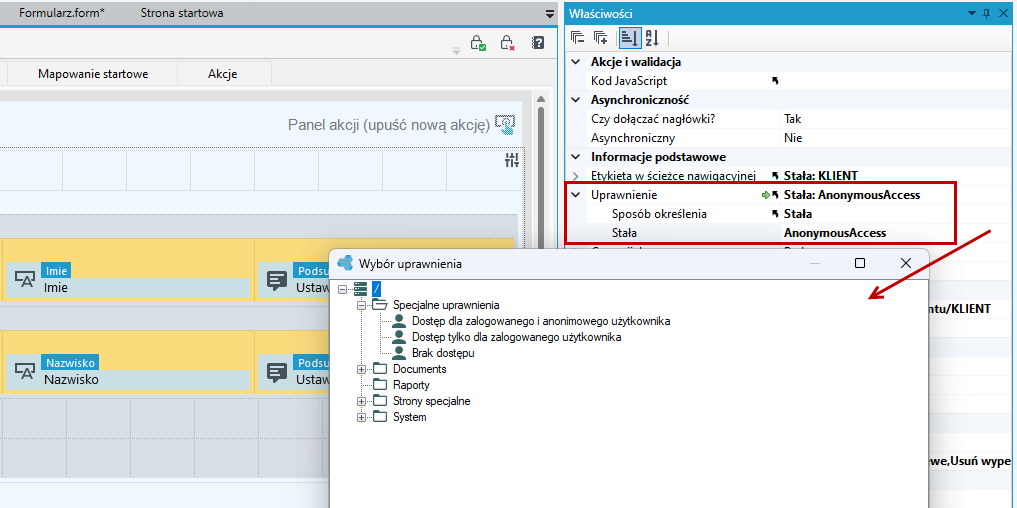Collapse the root node in permission tree
This screenshot has width=1017, height=508.
click(342, 289)
